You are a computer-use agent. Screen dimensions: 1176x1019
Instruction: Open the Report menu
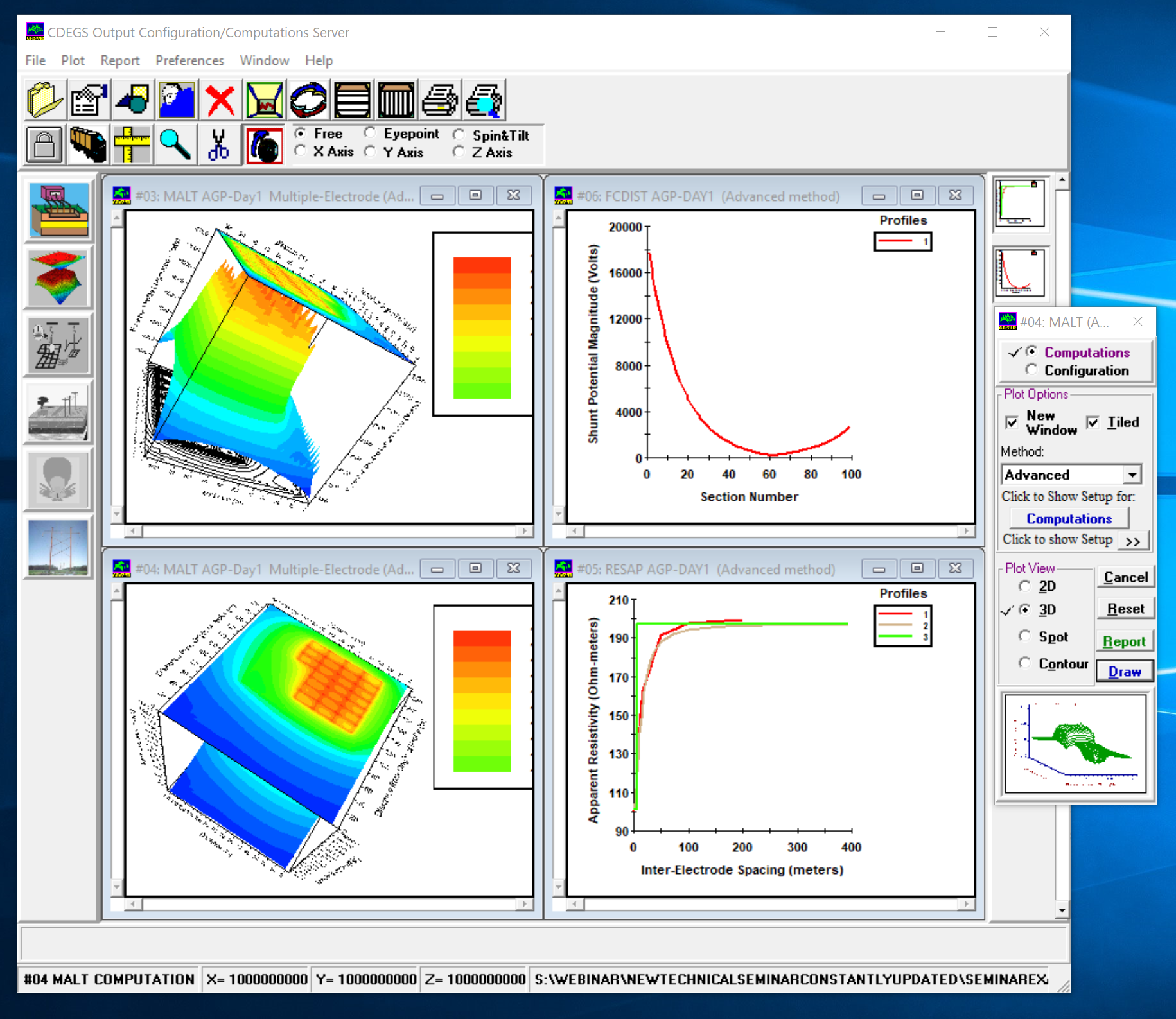point(119,60)
